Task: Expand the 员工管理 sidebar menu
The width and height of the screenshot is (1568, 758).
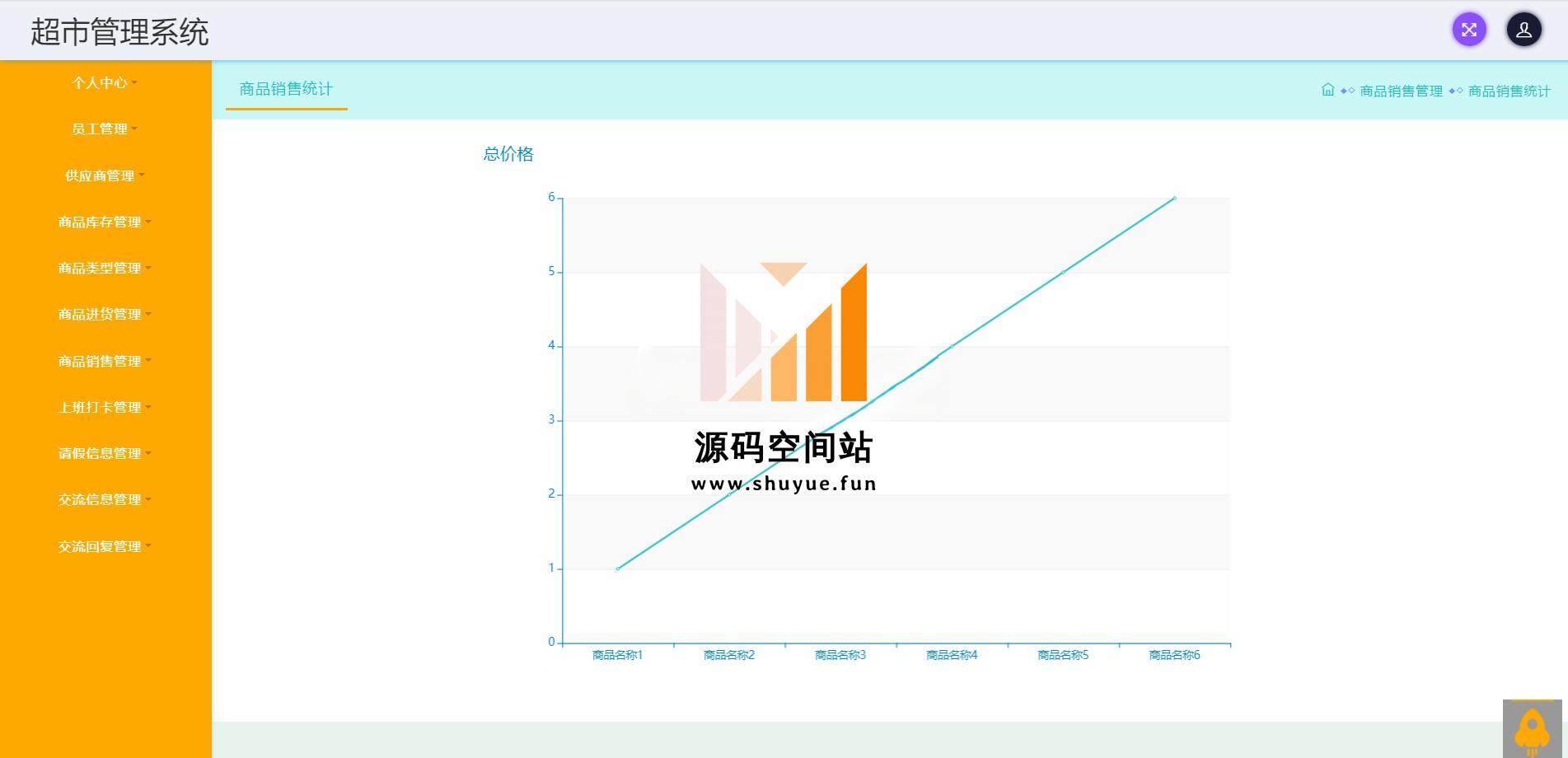Action: pos(104,129)
